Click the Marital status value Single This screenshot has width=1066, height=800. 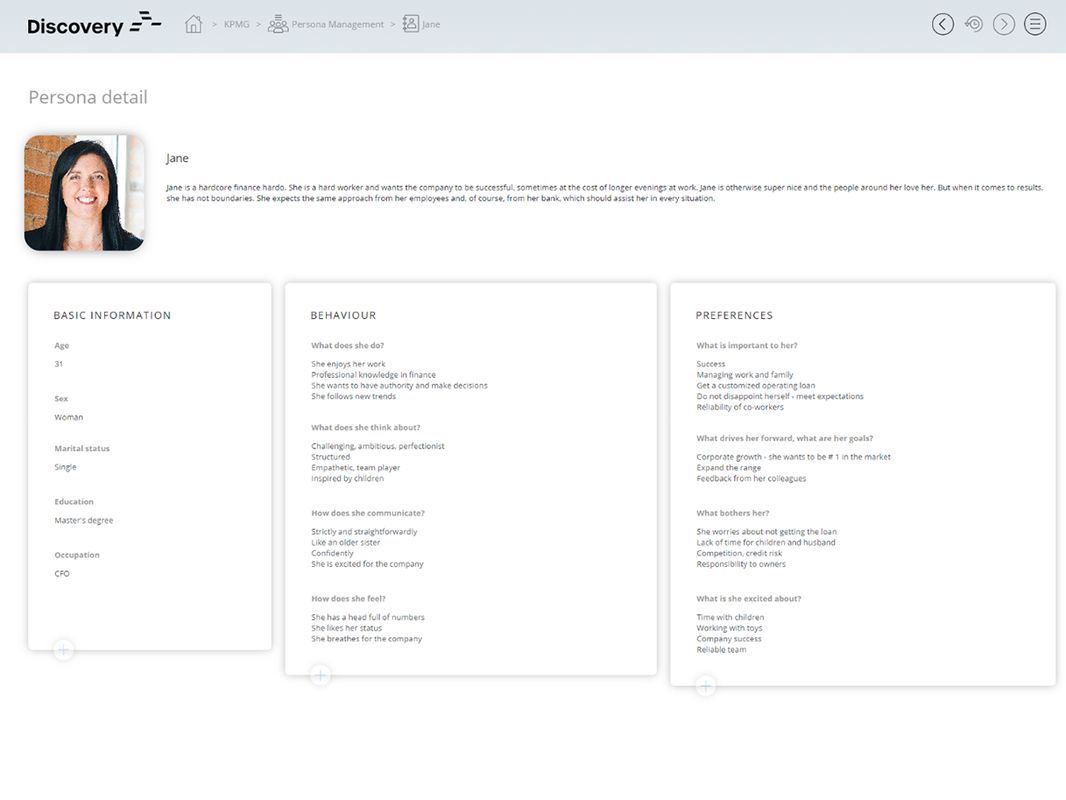coord(65,467)
